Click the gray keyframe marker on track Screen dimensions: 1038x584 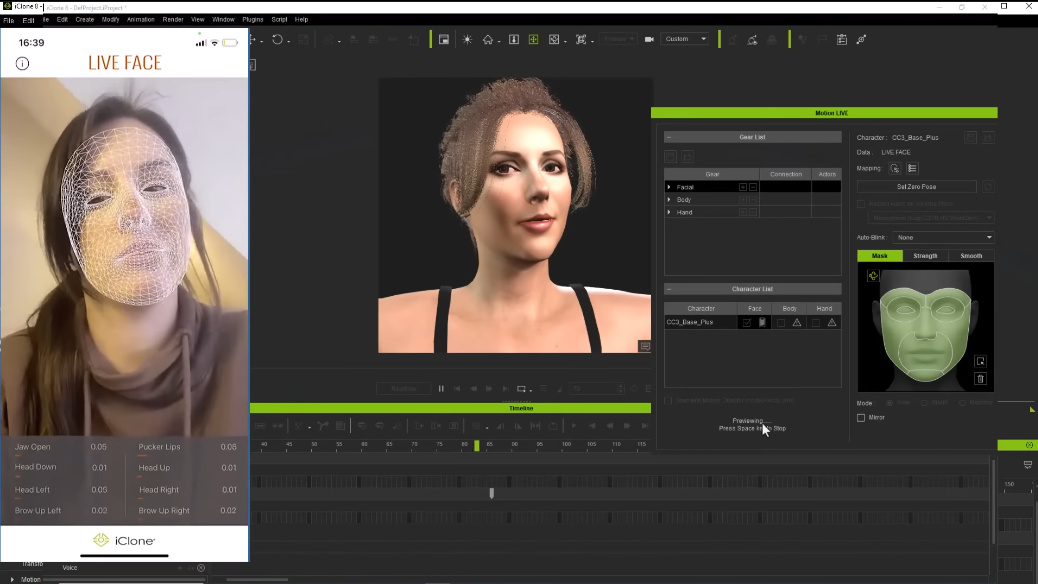click(x=491, y=493)
